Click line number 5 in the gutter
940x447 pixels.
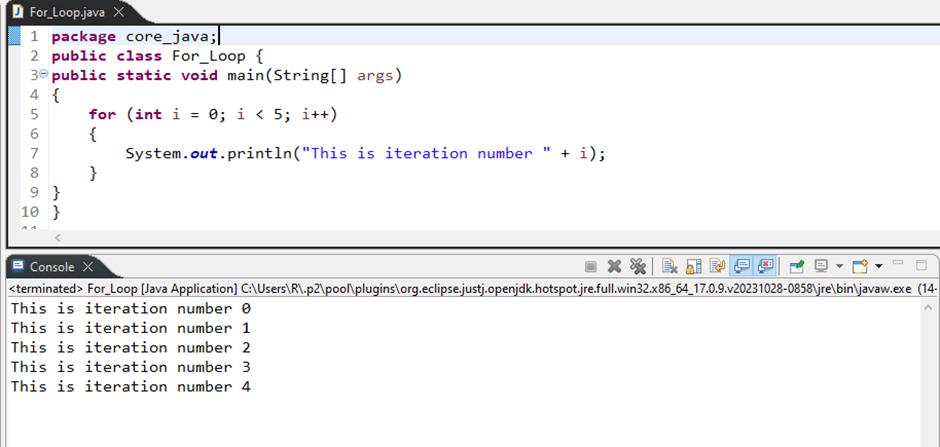pos(34,114)
